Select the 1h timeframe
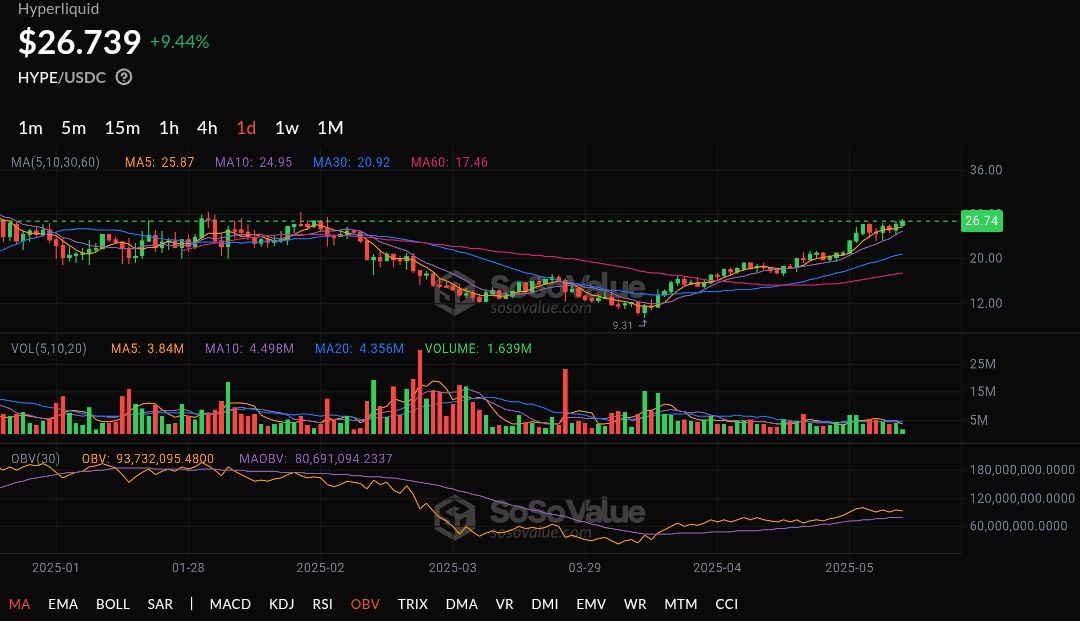 click(169, 128)
